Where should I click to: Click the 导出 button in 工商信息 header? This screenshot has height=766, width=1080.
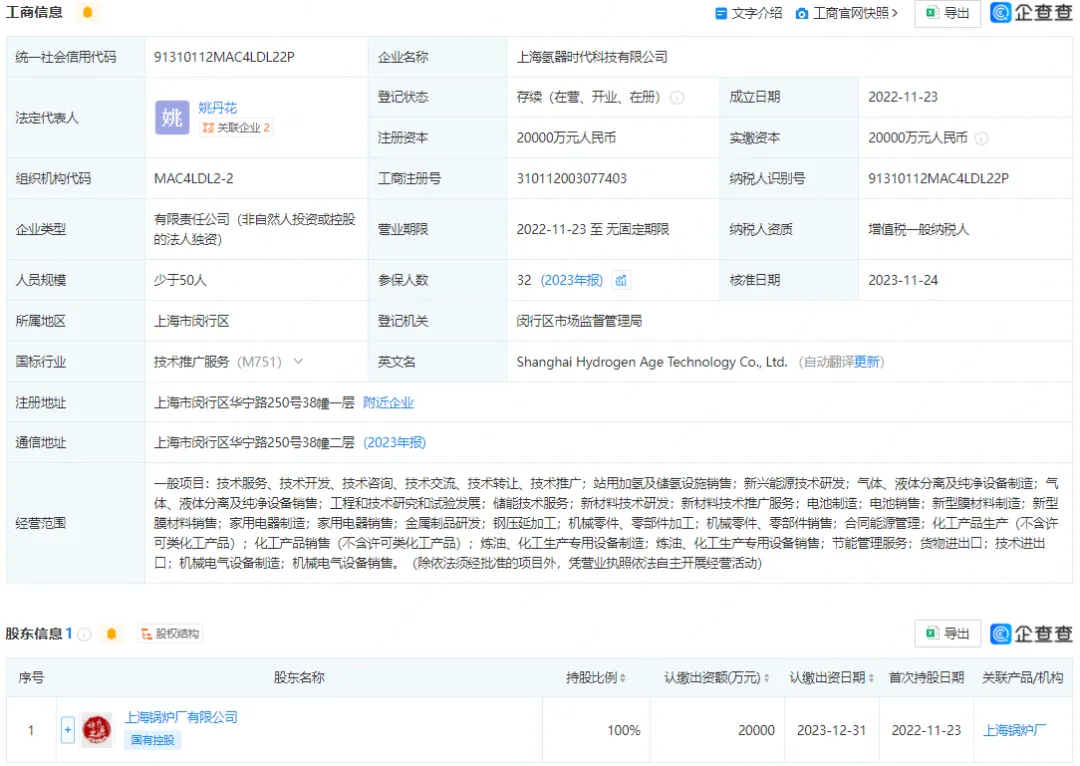948,13
